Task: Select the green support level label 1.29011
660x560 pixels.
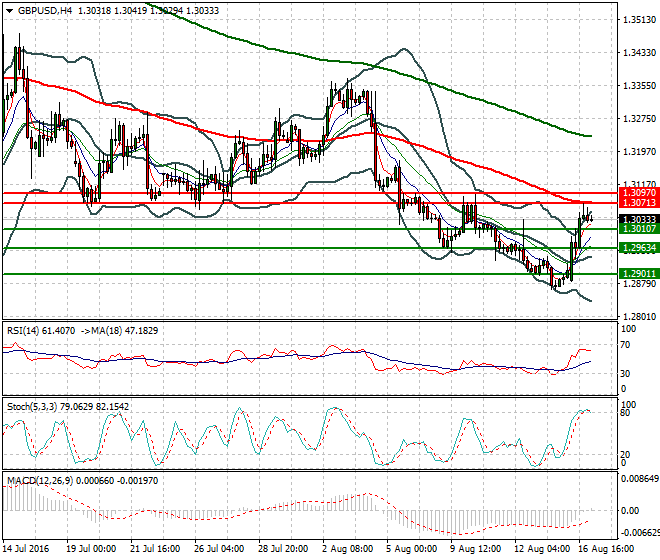Action: pyautogui.click(x=639, y=274)
